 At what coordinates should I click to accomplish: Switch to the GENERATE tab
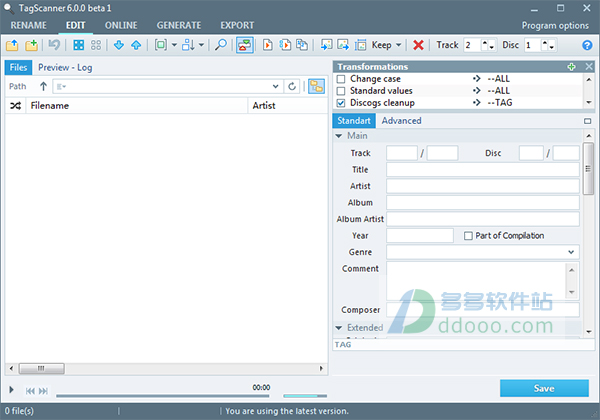tap(179, 25)
